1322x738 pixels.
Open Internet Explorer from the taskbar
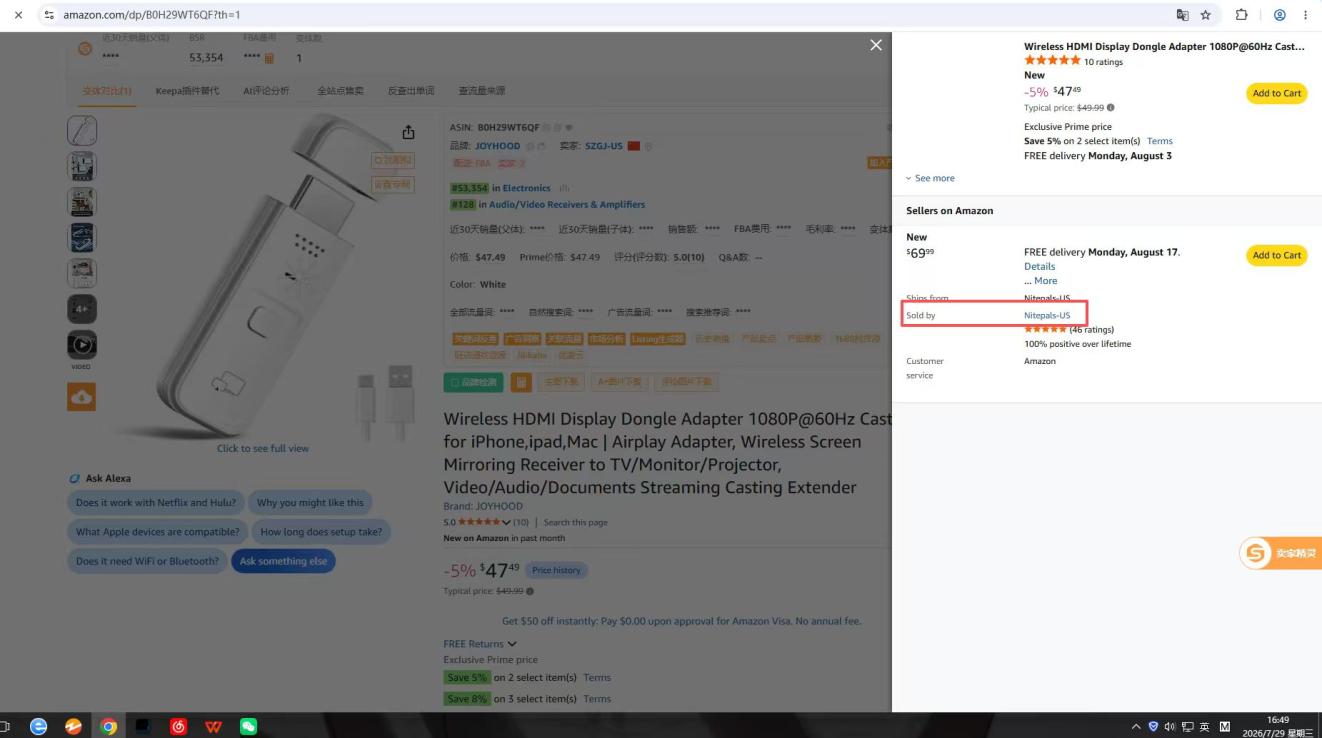click(39, 727)
